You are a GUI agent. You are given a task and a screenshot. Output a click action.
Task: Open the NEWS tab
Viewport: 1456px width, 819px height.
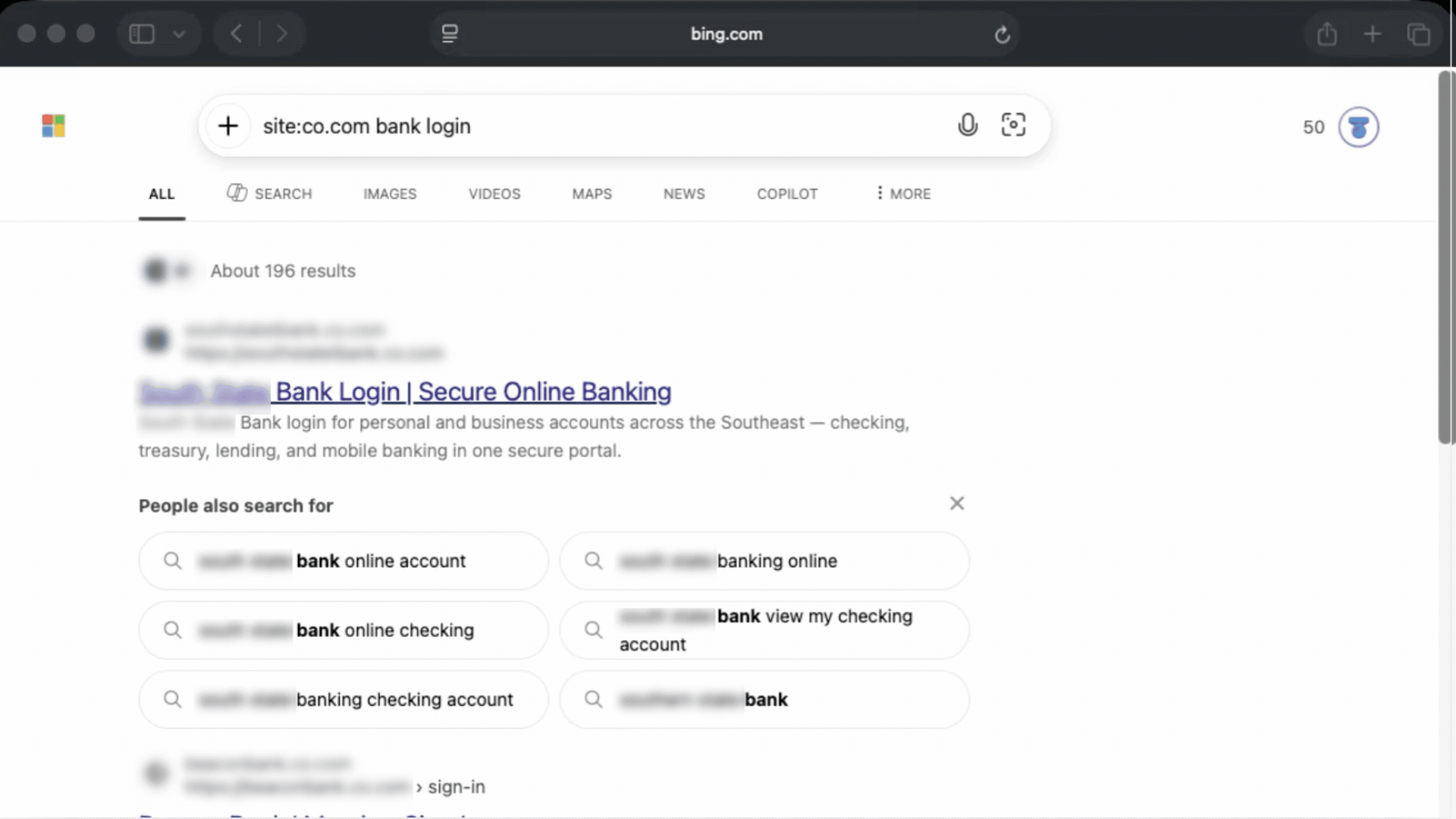click(x=684, y=194)
